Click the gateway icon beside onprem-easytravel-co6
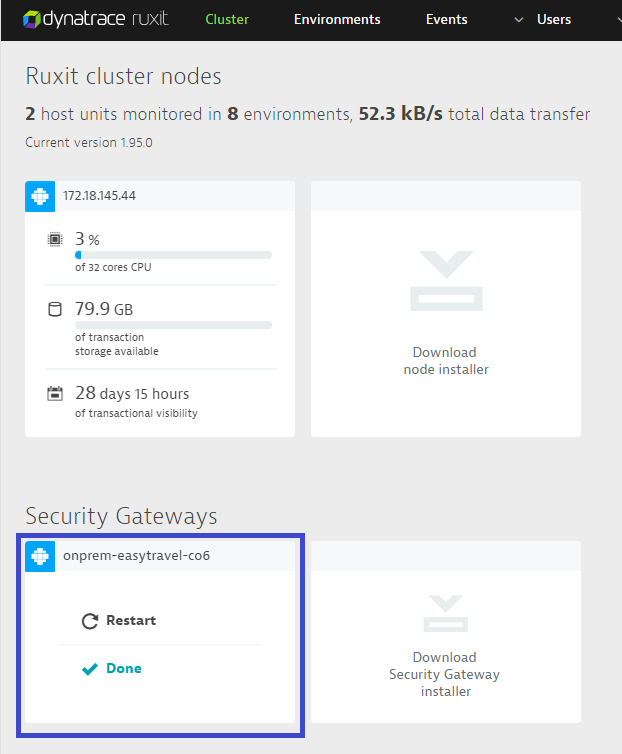Screen dimensions: 622x754 coord(40,556)
